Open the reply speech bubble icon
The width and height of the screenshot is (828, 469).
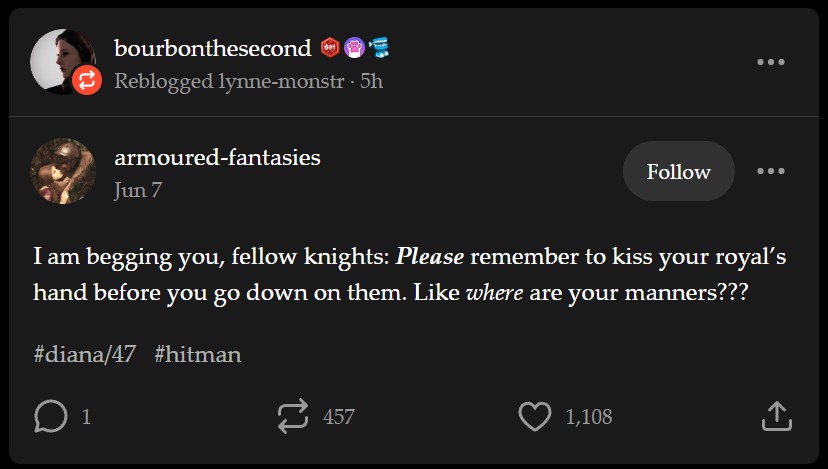(50, 416)
